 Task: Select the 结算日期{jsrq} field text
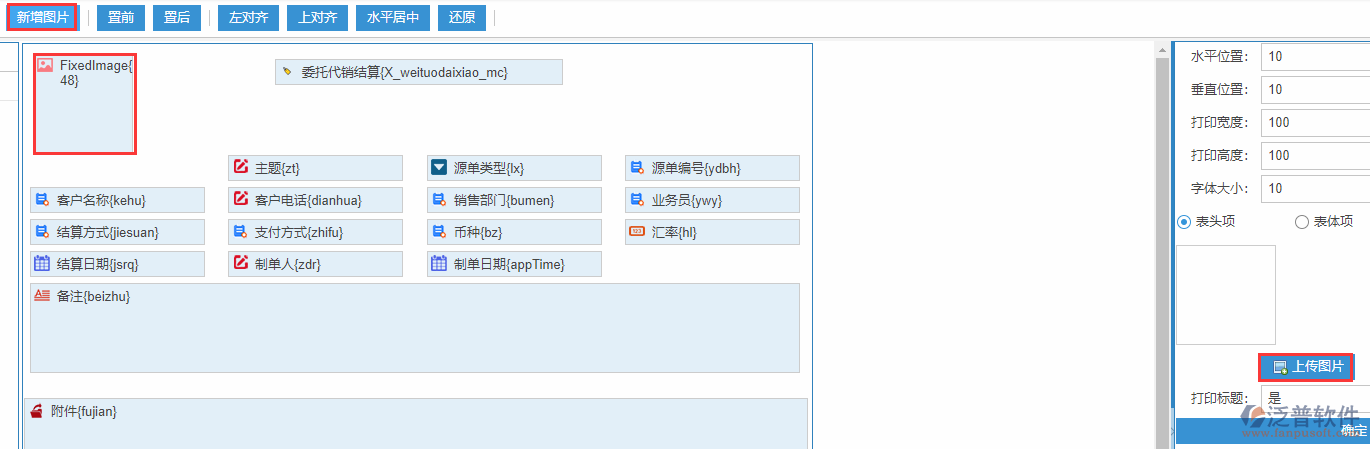coord(97,264)
